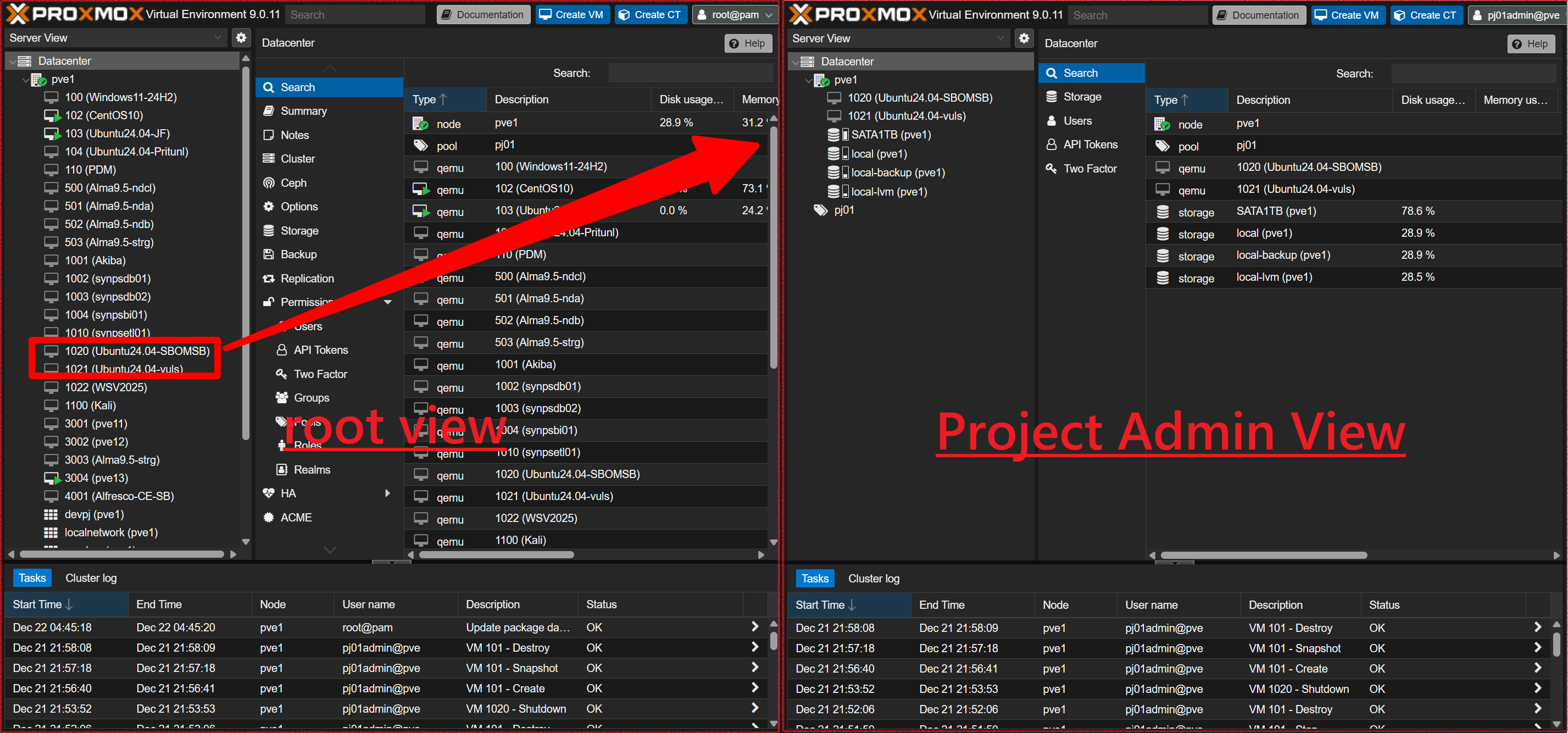
Task: Click the Help button in root view
Action: [748, 43]
